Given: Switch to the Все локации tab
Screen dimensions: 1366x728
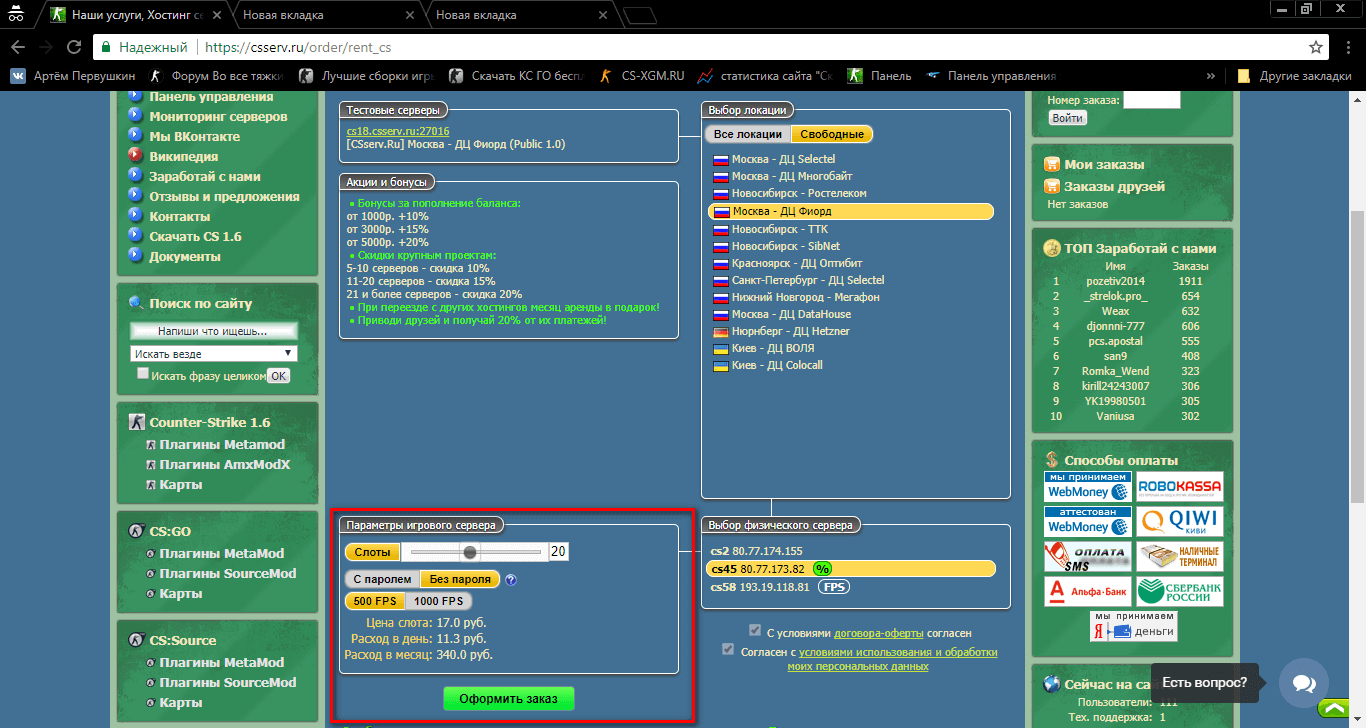Looking at the screenshot, I should pos(747,134).
